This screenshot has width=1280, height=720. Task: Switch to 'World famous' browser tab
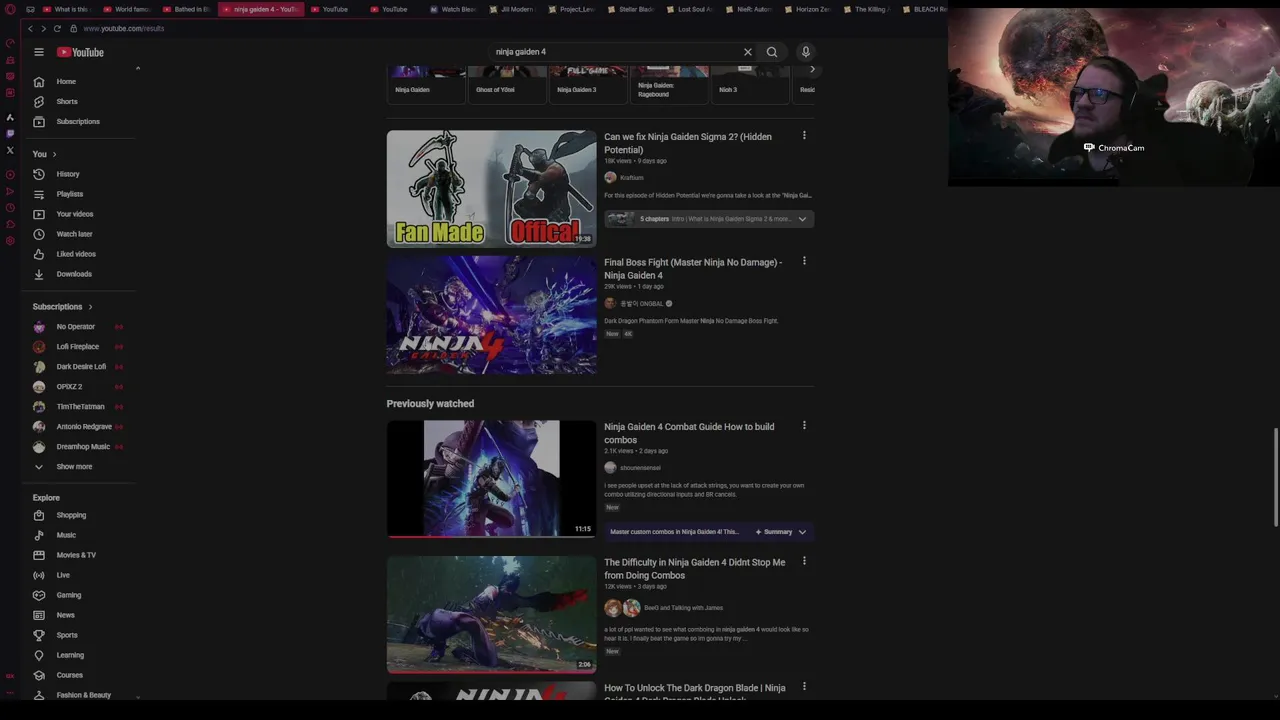[x=127, y=9]
